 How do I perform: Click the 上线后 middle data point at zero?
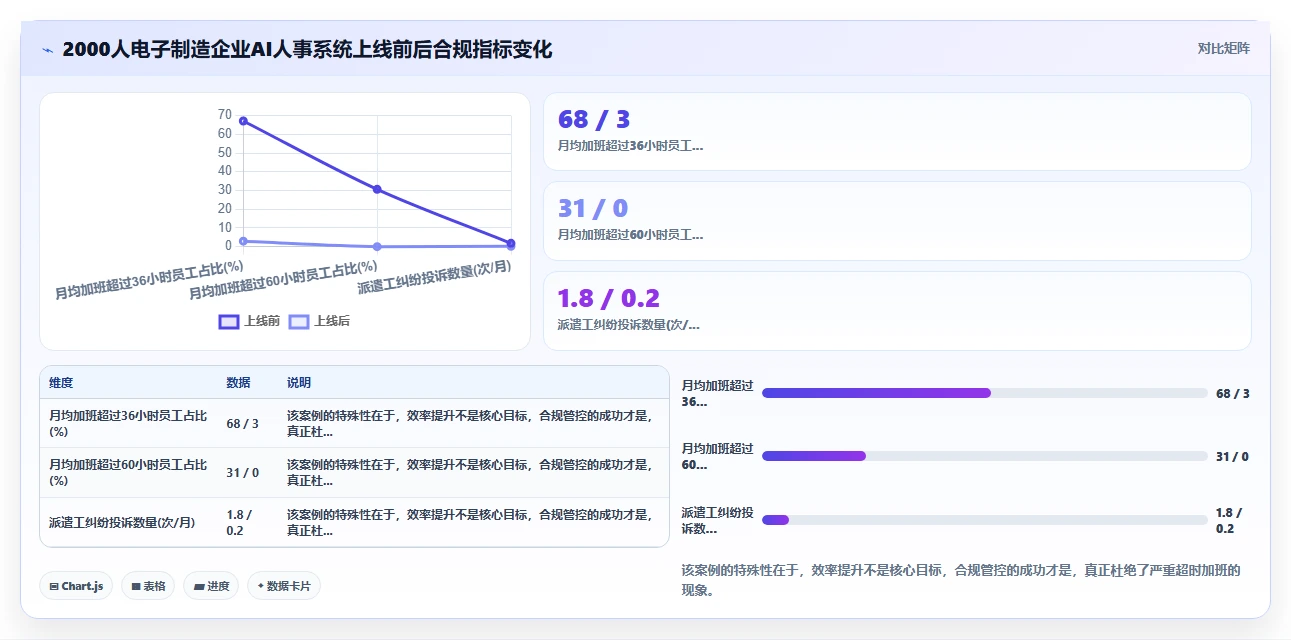point(377,246)
